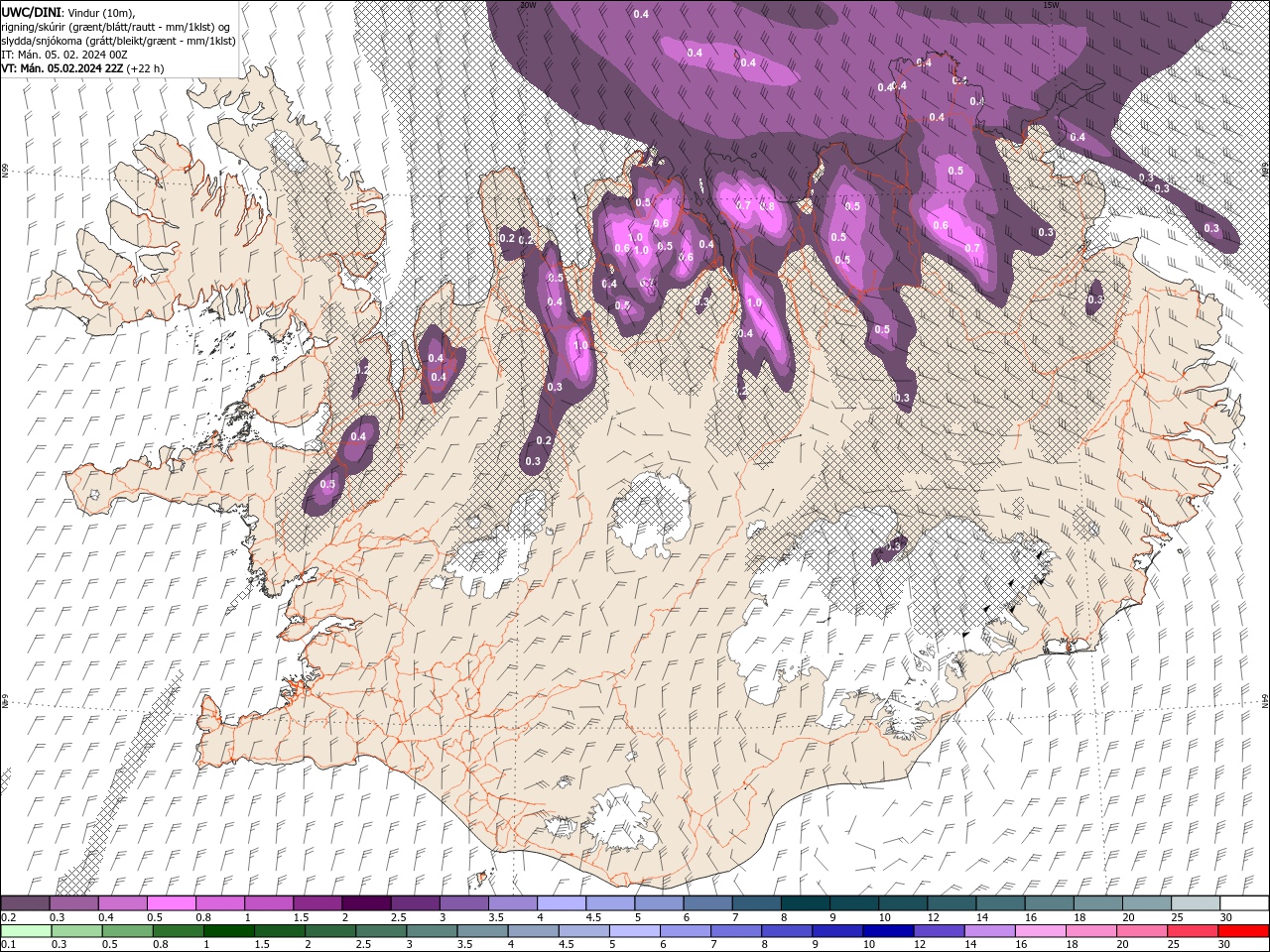Click the light periwinkle upper-scale swatch at 4
The width and height of the screenshot is (1270, 952).
pos(561,903)
